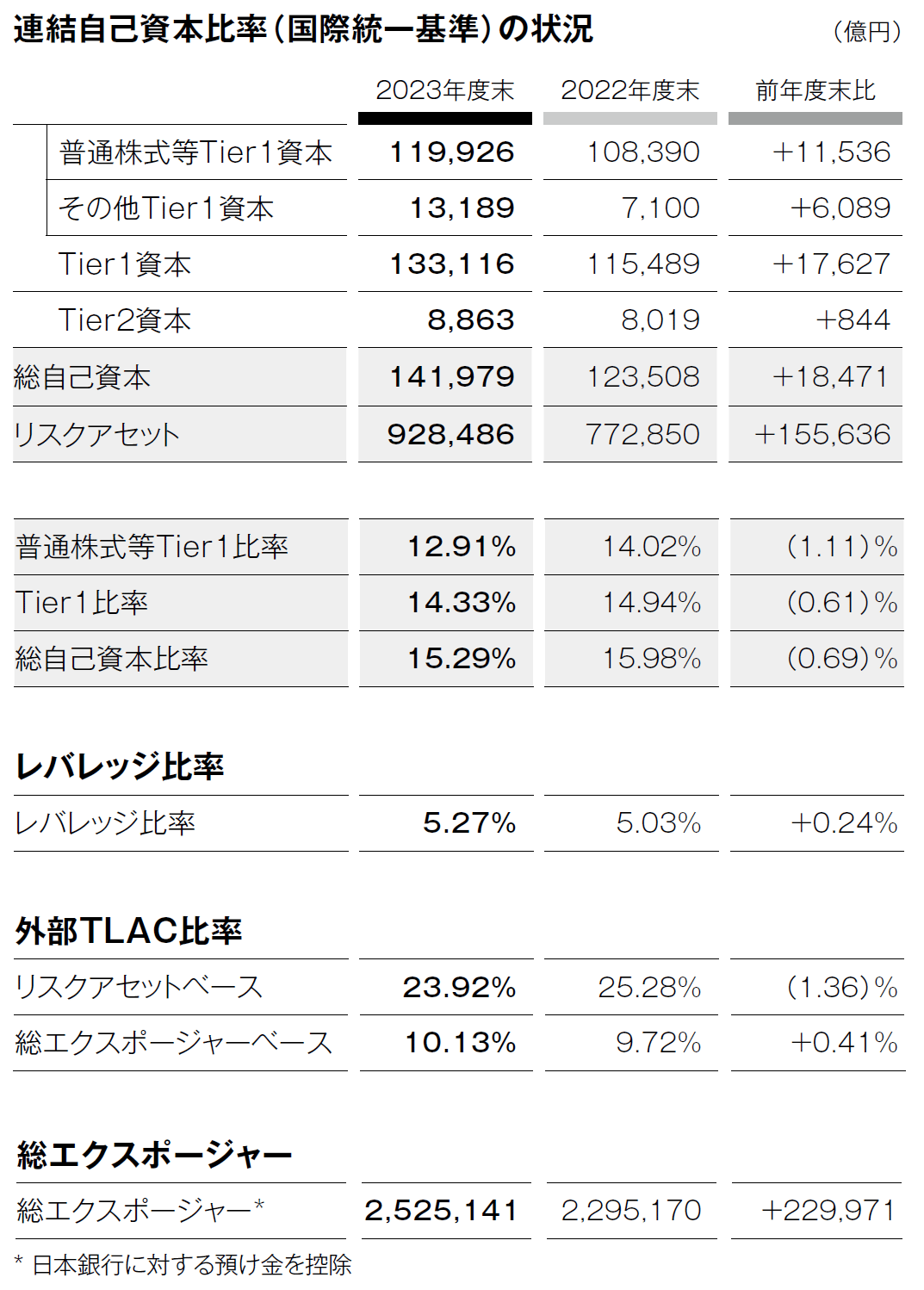This screenshot has height=1290, width=924.
Task: Select the その他Tier1資本 row label
Action: [166, 208]
